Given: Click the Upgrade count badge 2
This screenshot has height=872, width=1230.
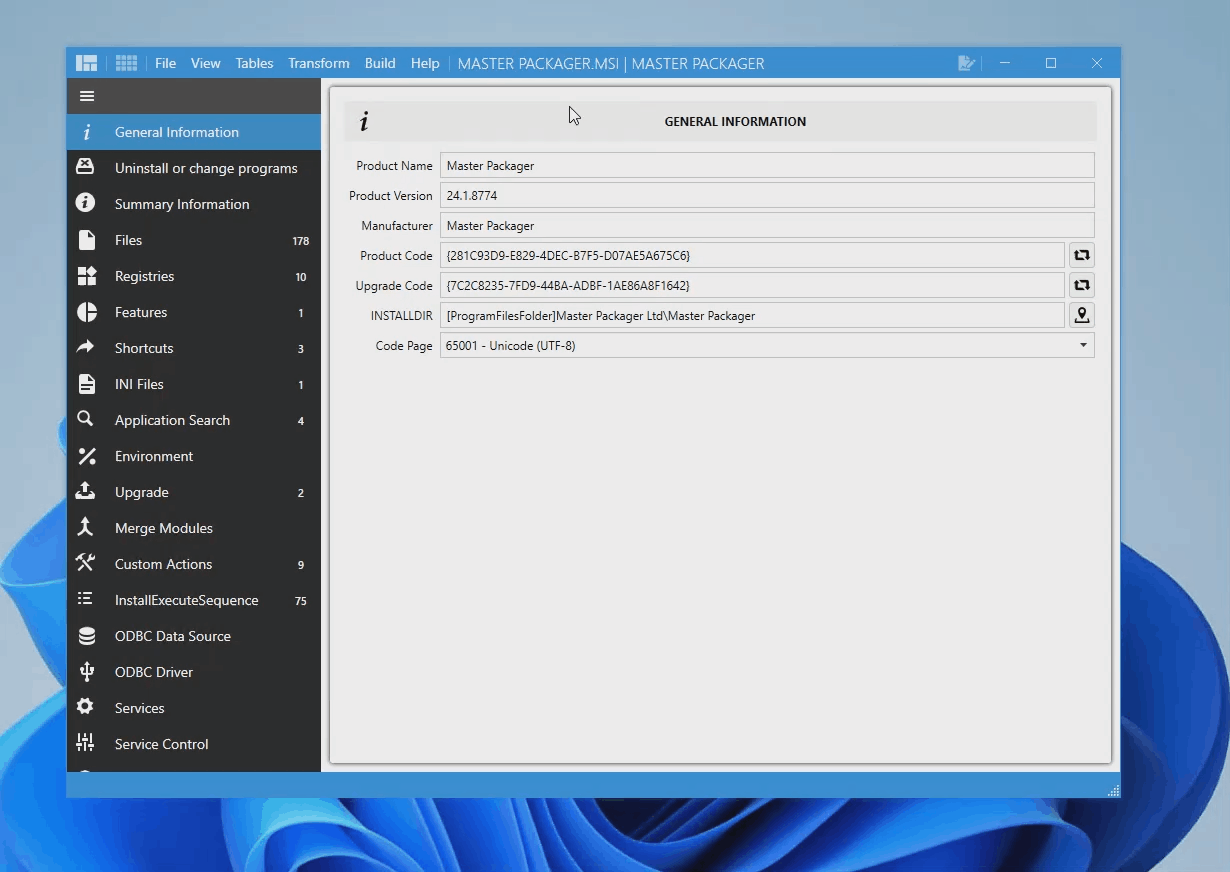Looking at the screenshot, I should (301, 493).
